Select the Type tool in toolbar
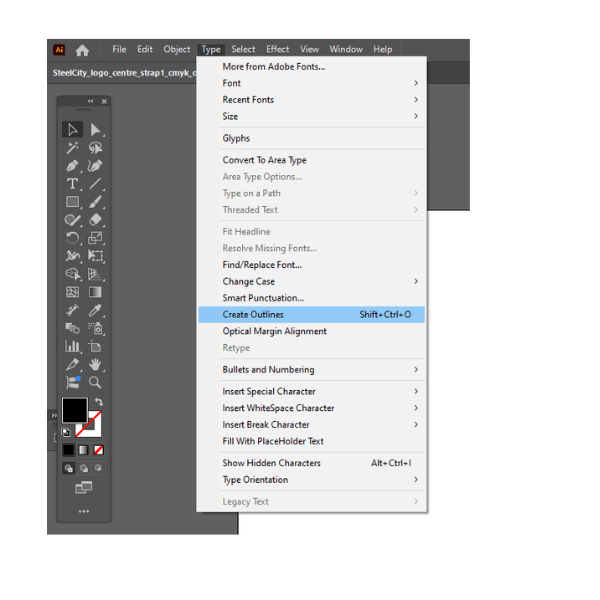 (72, 184)
